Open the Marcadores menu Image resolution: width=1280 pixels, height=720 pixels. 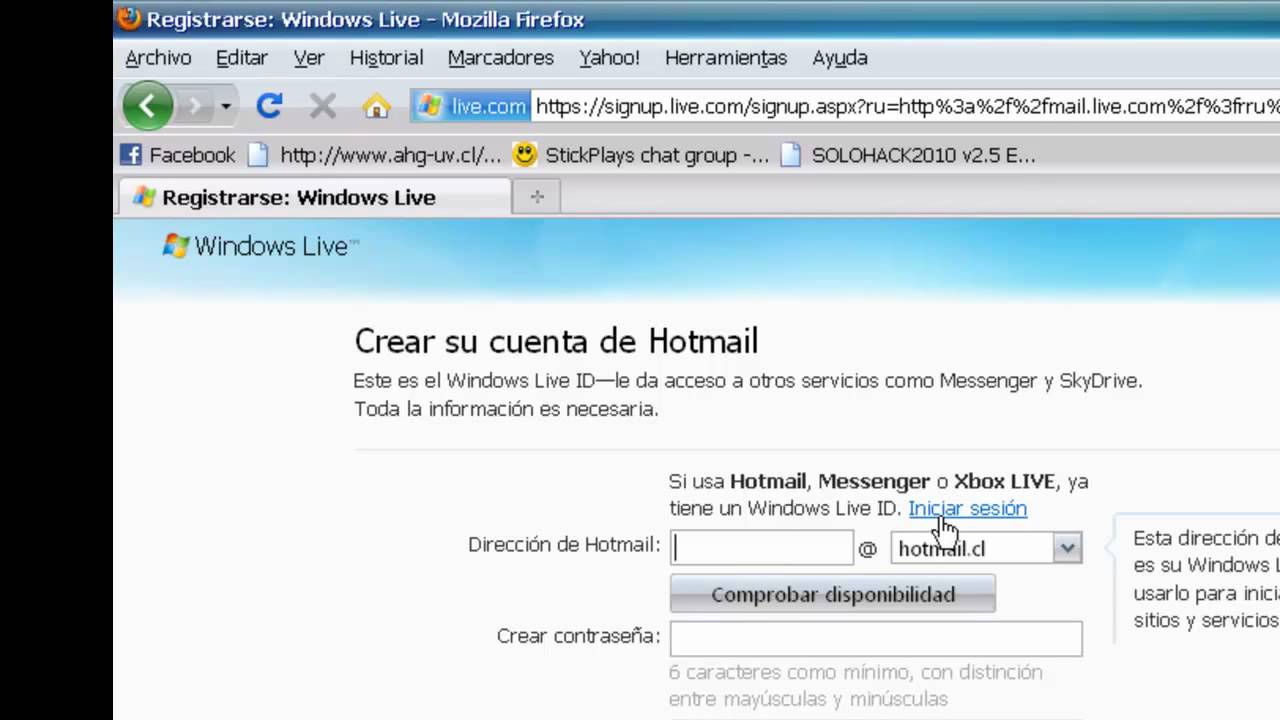pyautogui.click(x=500, y=58)
